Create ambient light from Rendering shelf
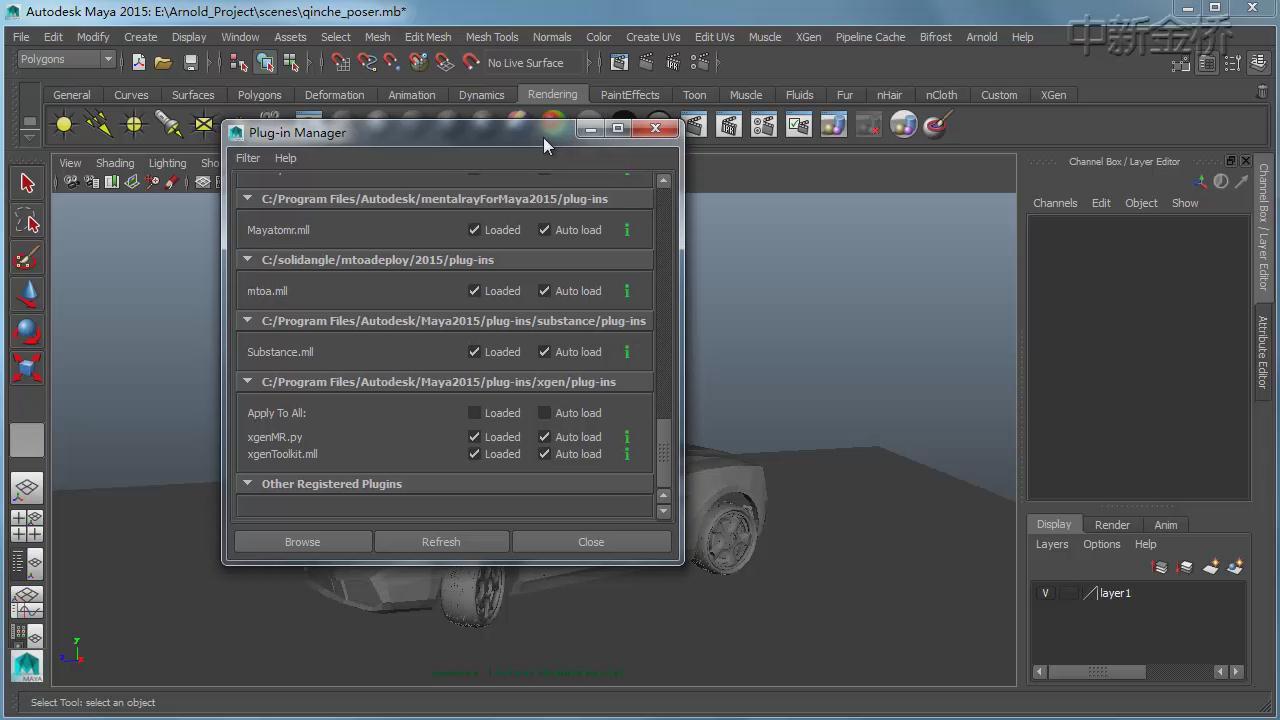This screenshot has height=720, width=1280. (64, 125)
